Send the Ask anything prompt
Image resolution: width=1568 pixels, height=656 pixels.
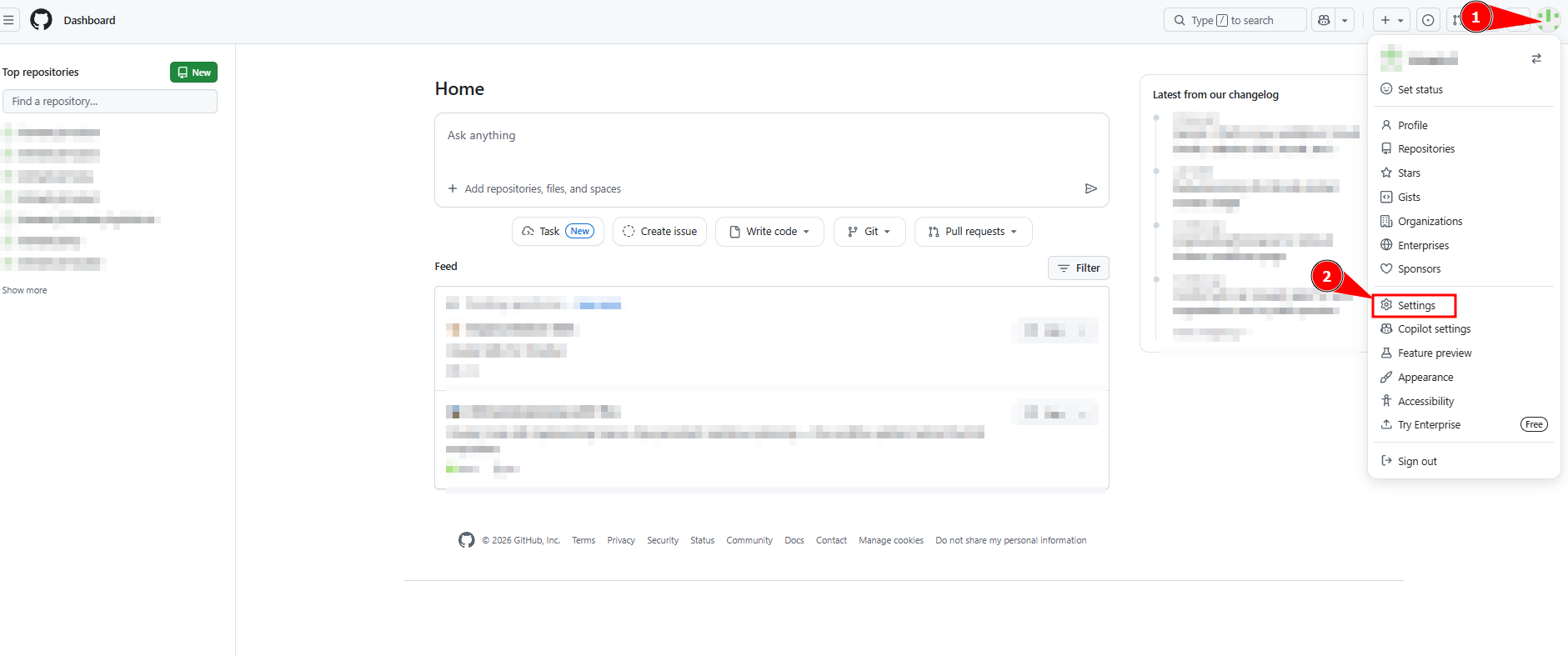click(x=1090, y=188)
